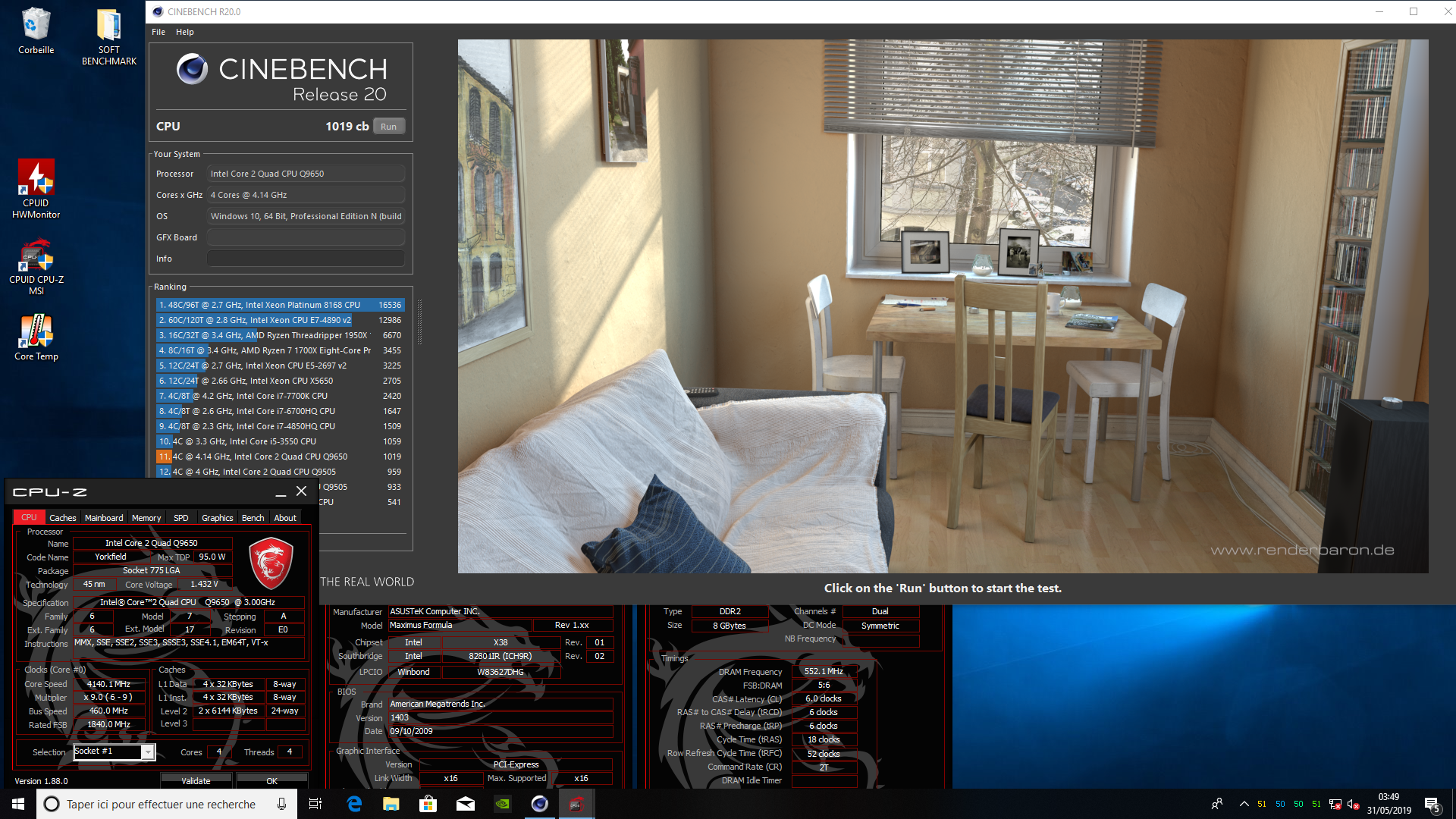
Task: Switch to the Bench tab in CPU-Z
Action: point(253,518)
